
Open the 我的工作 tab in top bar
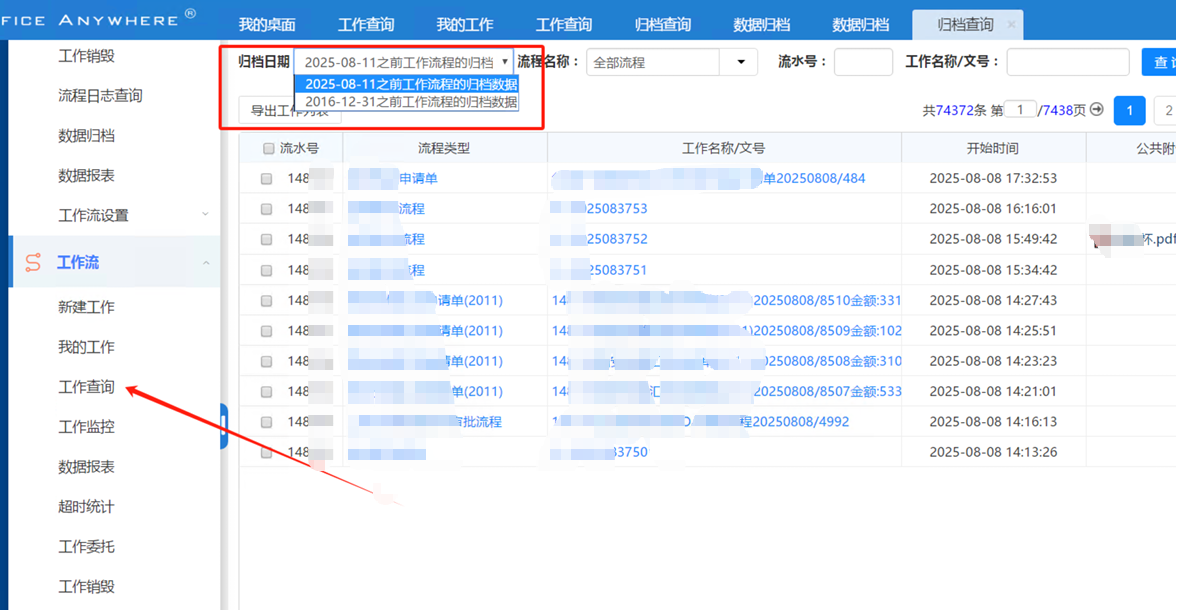click(465, 24)
